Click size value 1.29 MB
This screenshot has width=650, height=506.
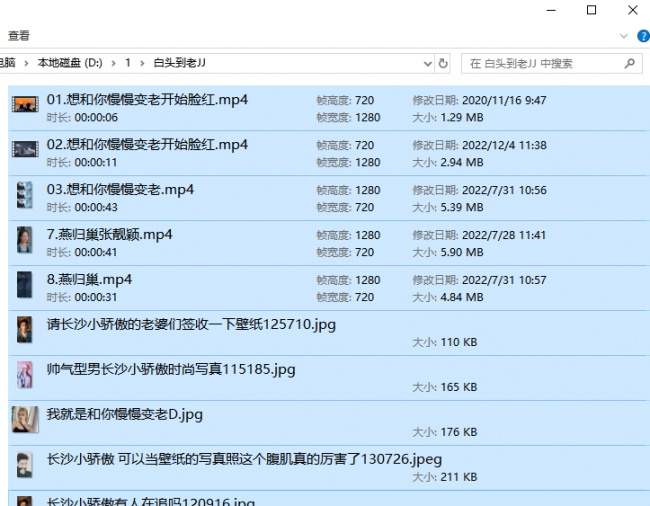click(x=462, y=118)
